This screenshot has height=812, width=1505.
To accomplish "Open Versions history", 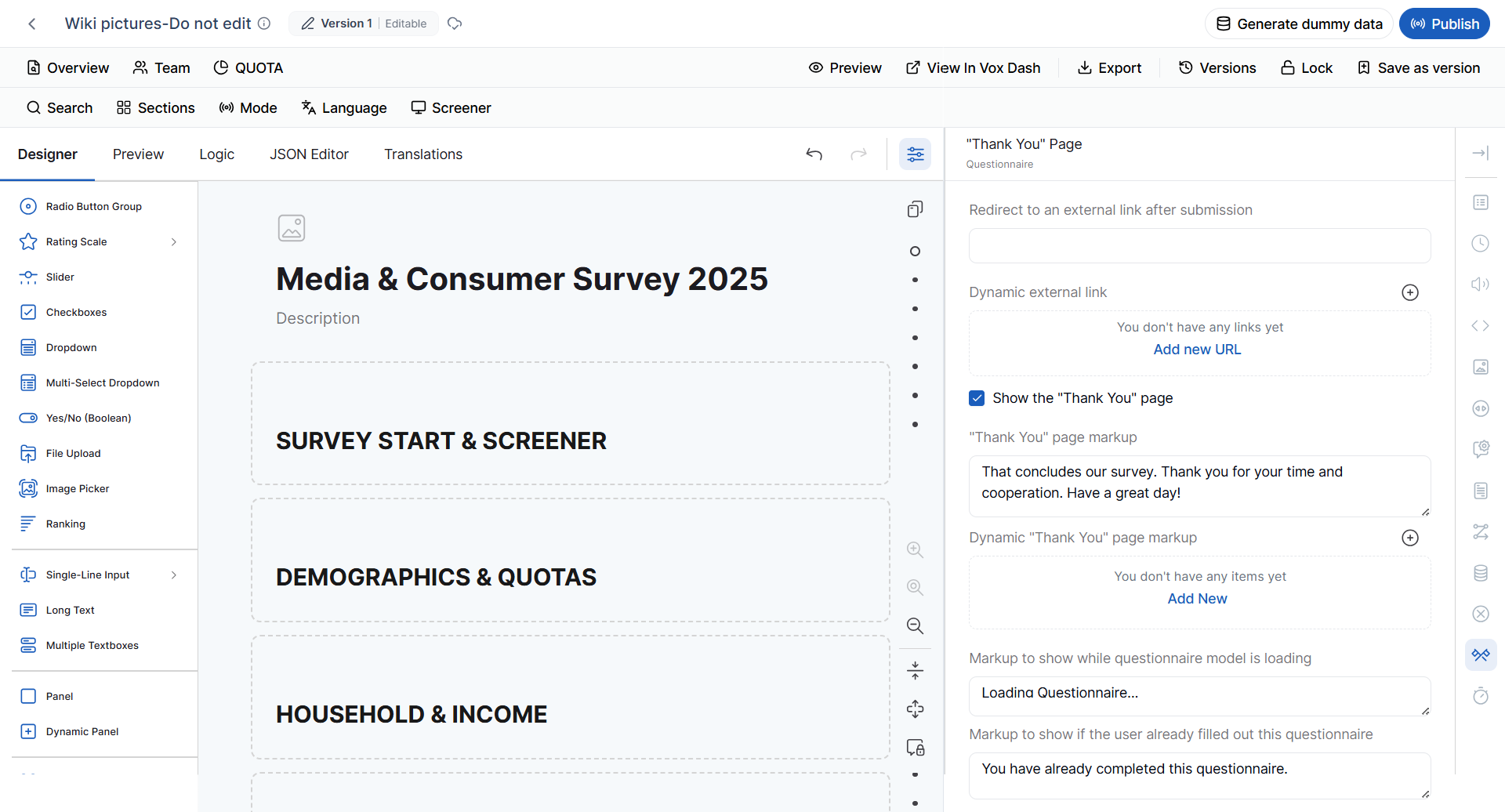I will 1217,68.
